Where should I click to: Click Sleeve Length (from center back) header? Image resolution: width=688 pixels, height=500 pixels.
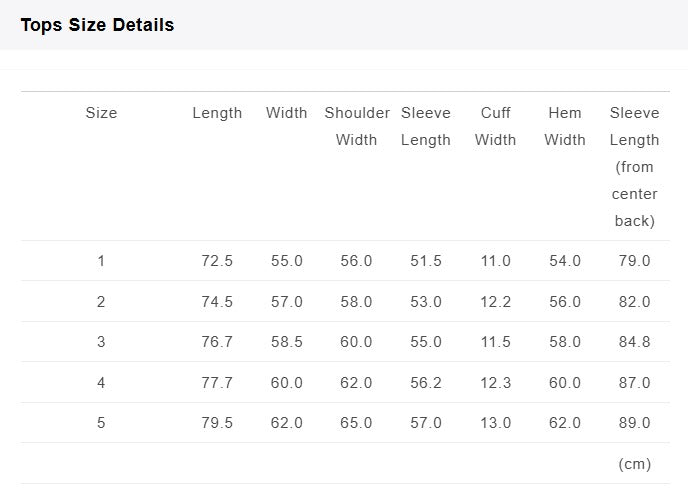(634, 167)
